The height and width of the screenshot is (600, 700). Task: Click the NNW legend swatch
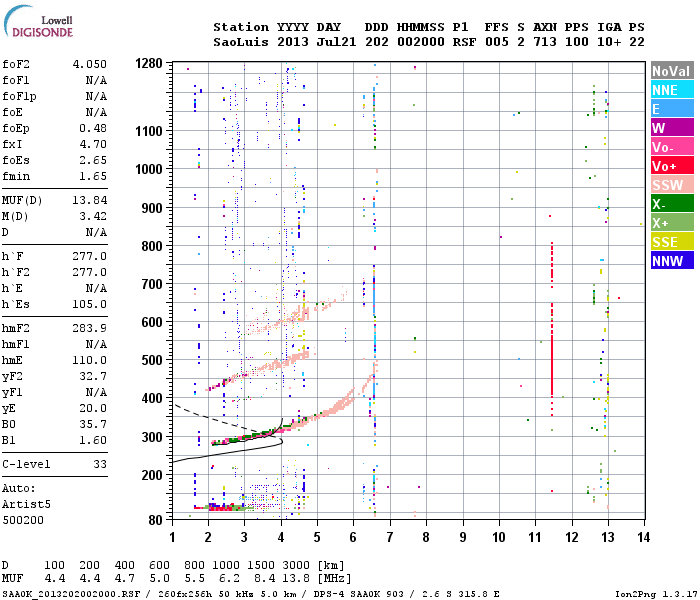click(x=672, y=261)
